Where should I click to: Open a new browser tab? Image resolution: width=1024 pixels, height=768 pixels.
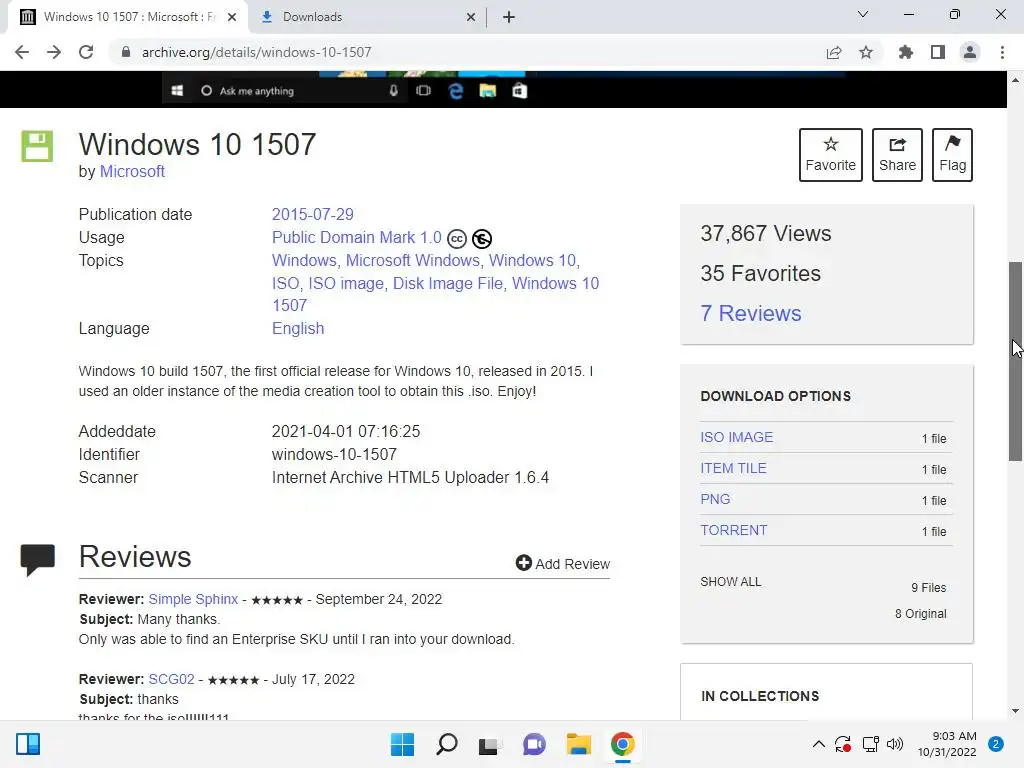coord(509,17)
